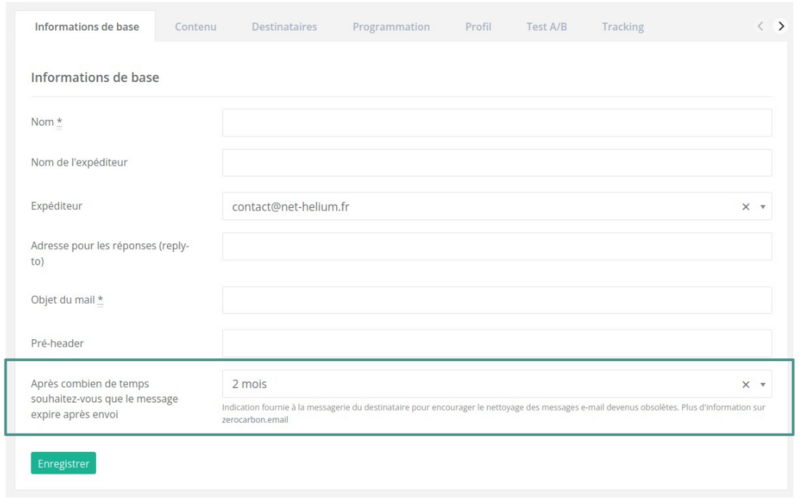Viewport: 800px width, 502px height.
Task: Click in the Nom input field
Action: [496, 122]
